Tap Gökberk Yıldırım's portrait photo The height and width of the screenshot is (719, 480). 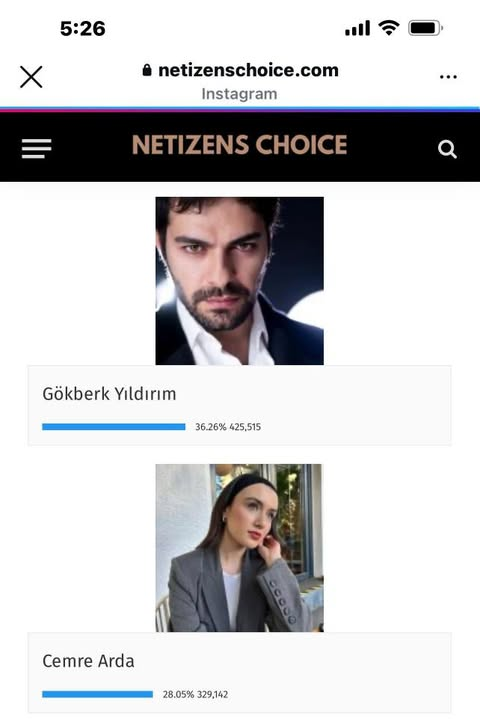click(x=239, y=281)
